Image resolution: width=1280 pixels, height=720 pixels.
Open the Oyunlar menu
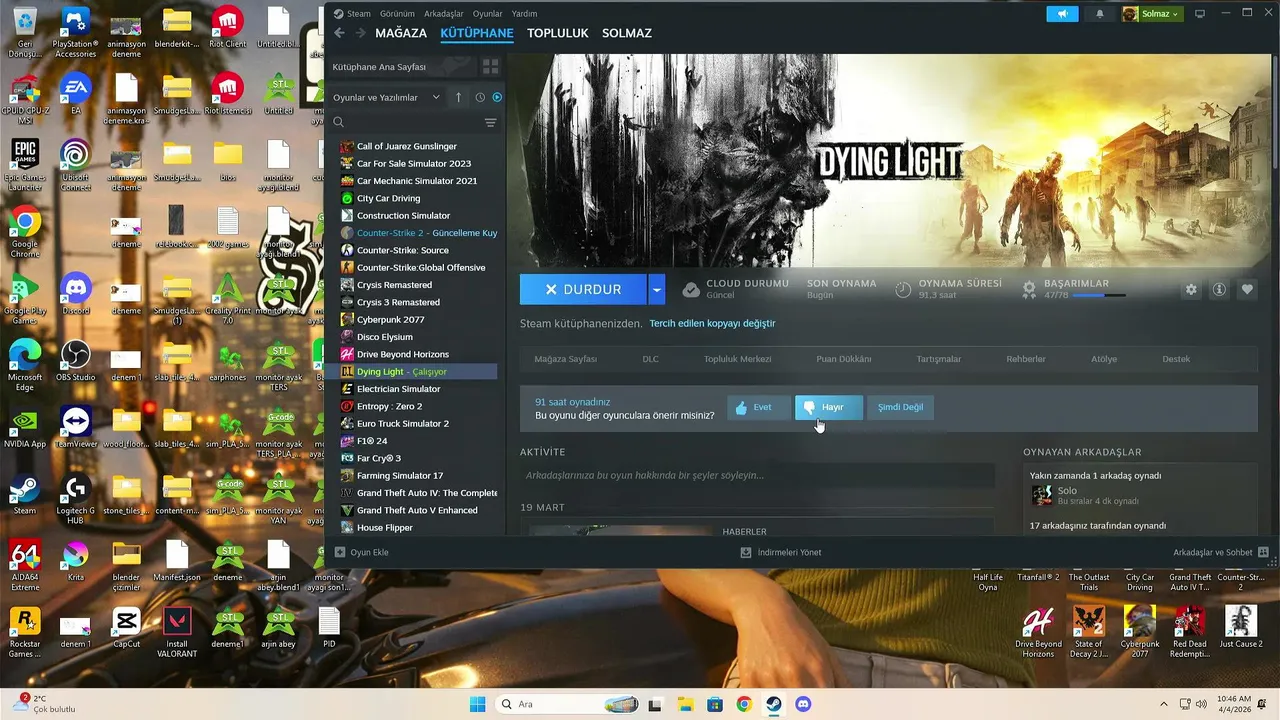click(487, 14)
